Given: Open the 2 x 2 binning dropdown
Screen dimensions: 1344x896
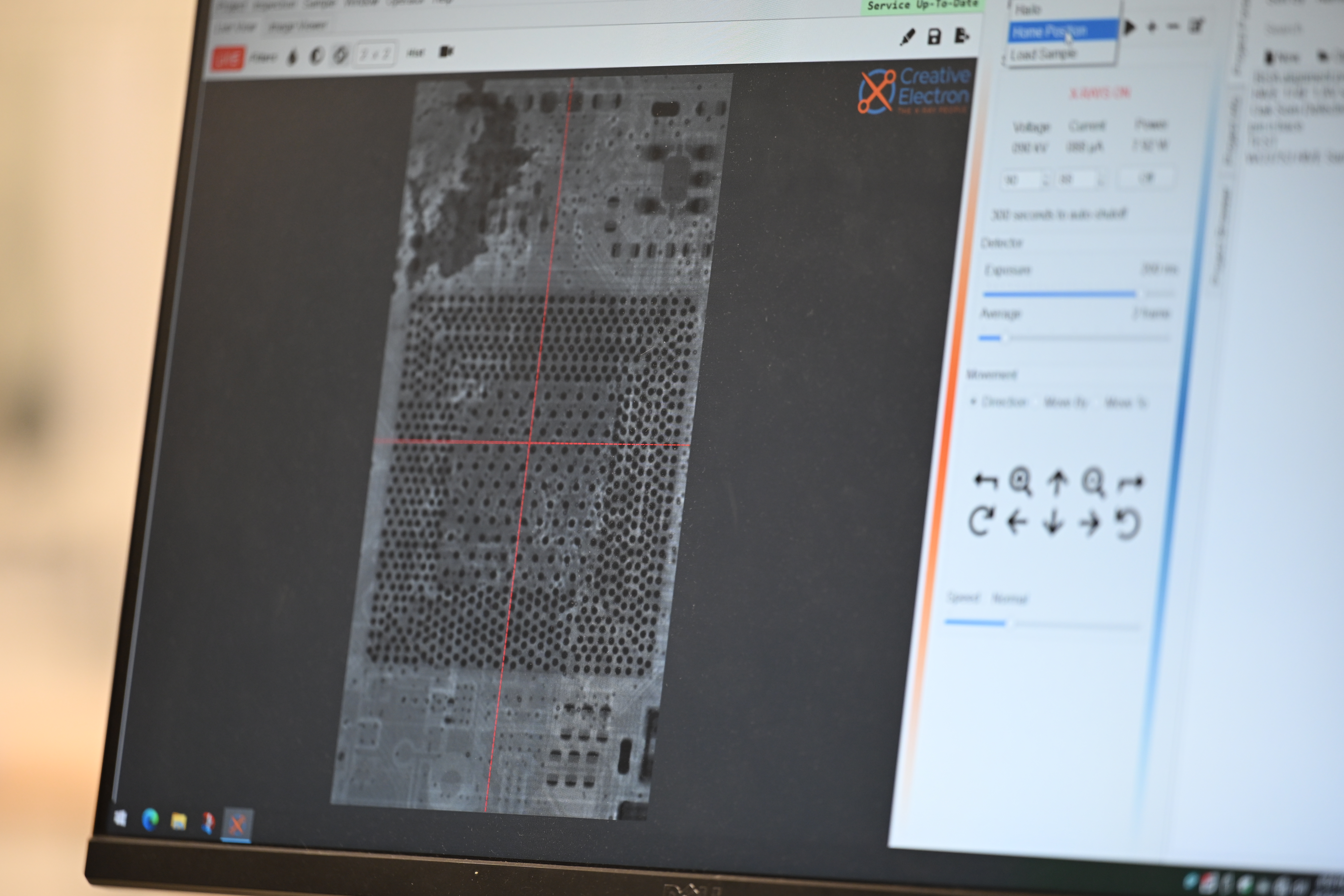Looking at the screenshot, I should point(375,54).
